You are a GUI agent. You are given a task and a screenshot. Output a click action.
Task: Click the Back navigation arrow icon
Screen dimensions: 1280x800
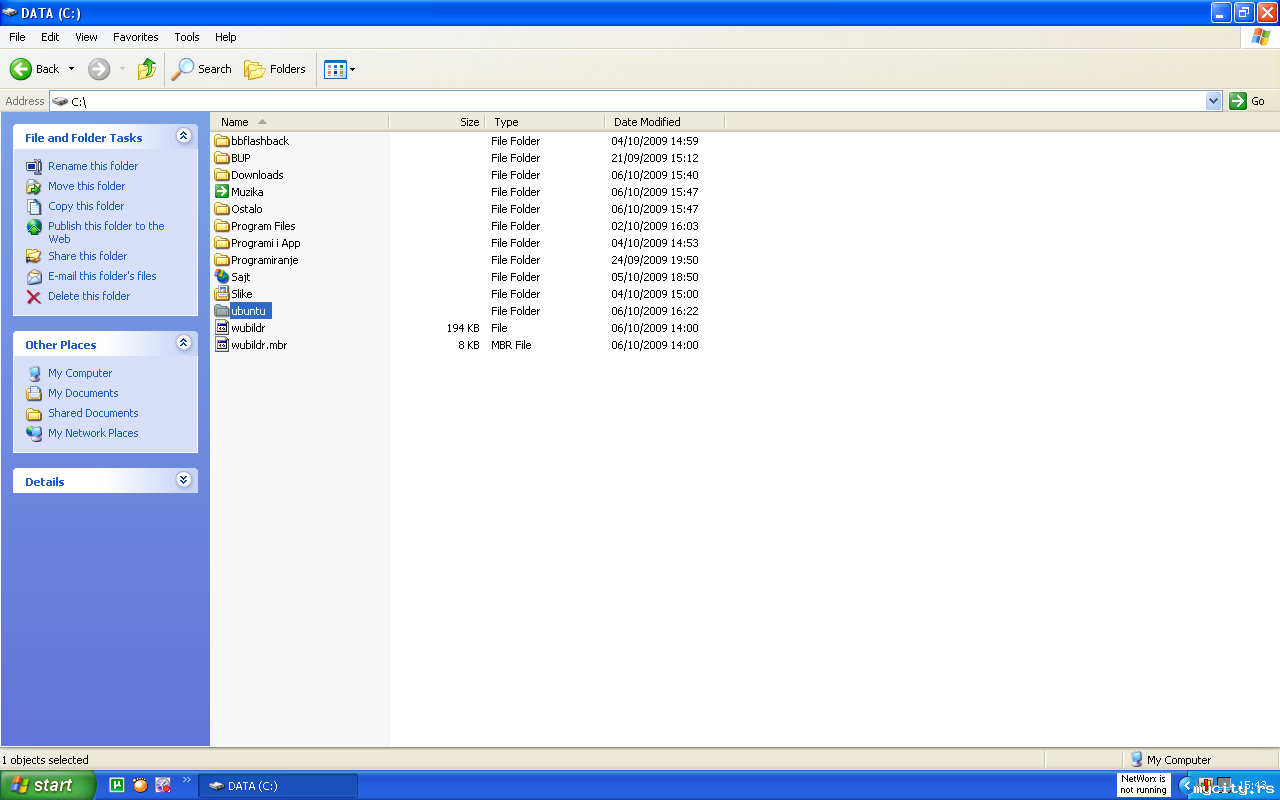(x=21, y=69)
